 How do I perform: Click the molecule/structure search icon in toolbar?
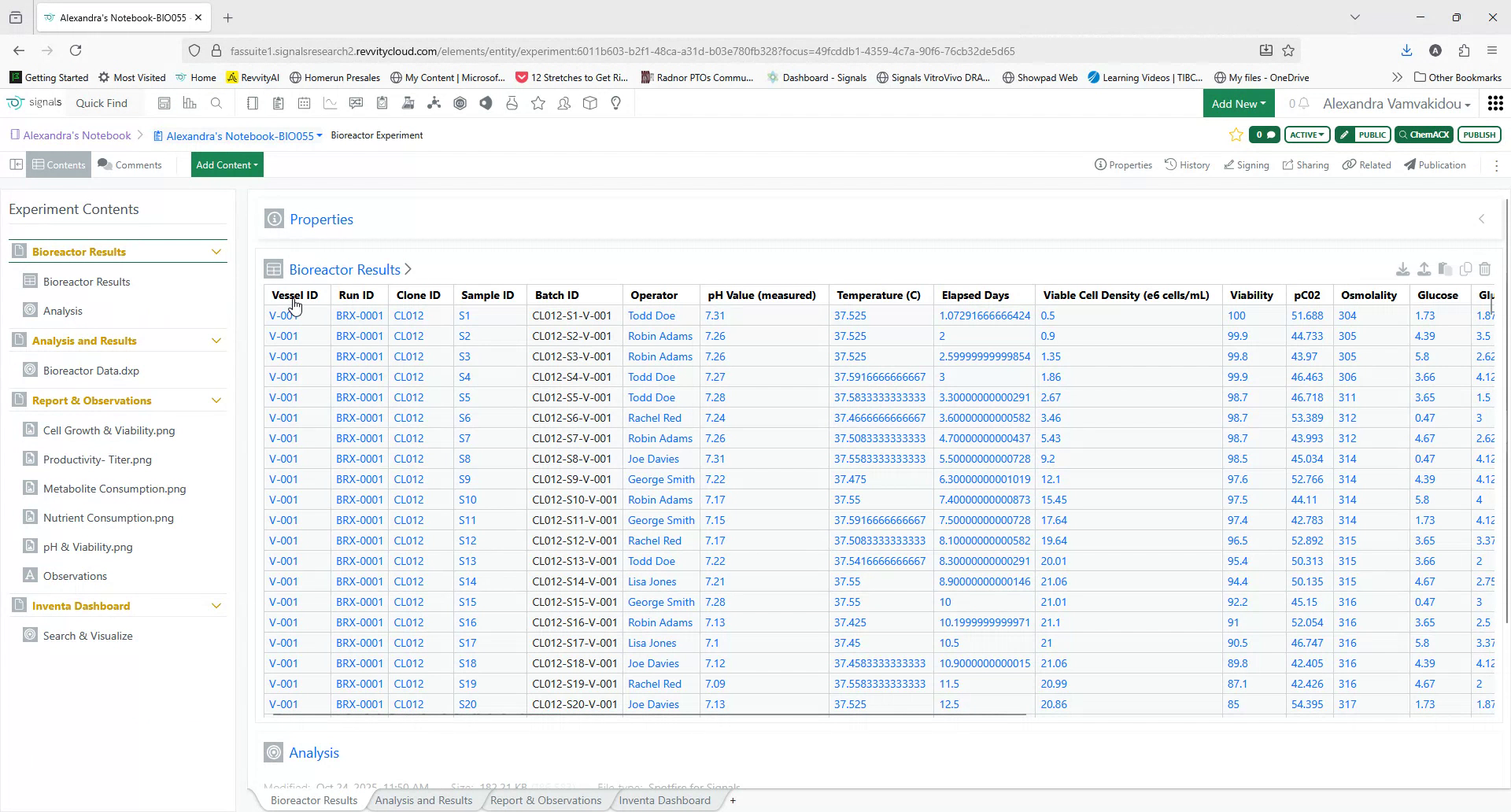point(434,103)
